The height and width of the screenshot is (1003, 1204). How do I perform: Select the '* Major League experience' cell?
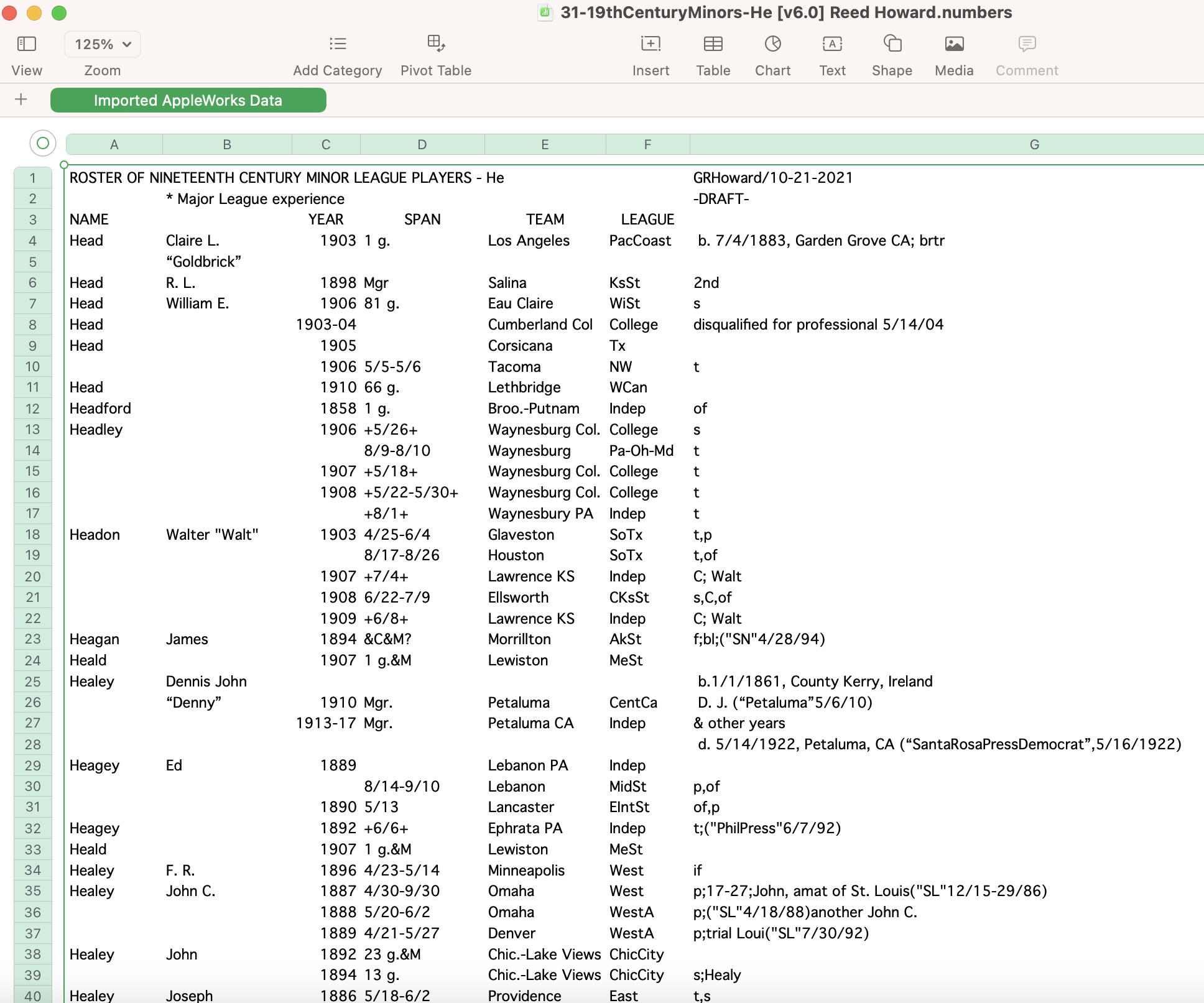255,199
